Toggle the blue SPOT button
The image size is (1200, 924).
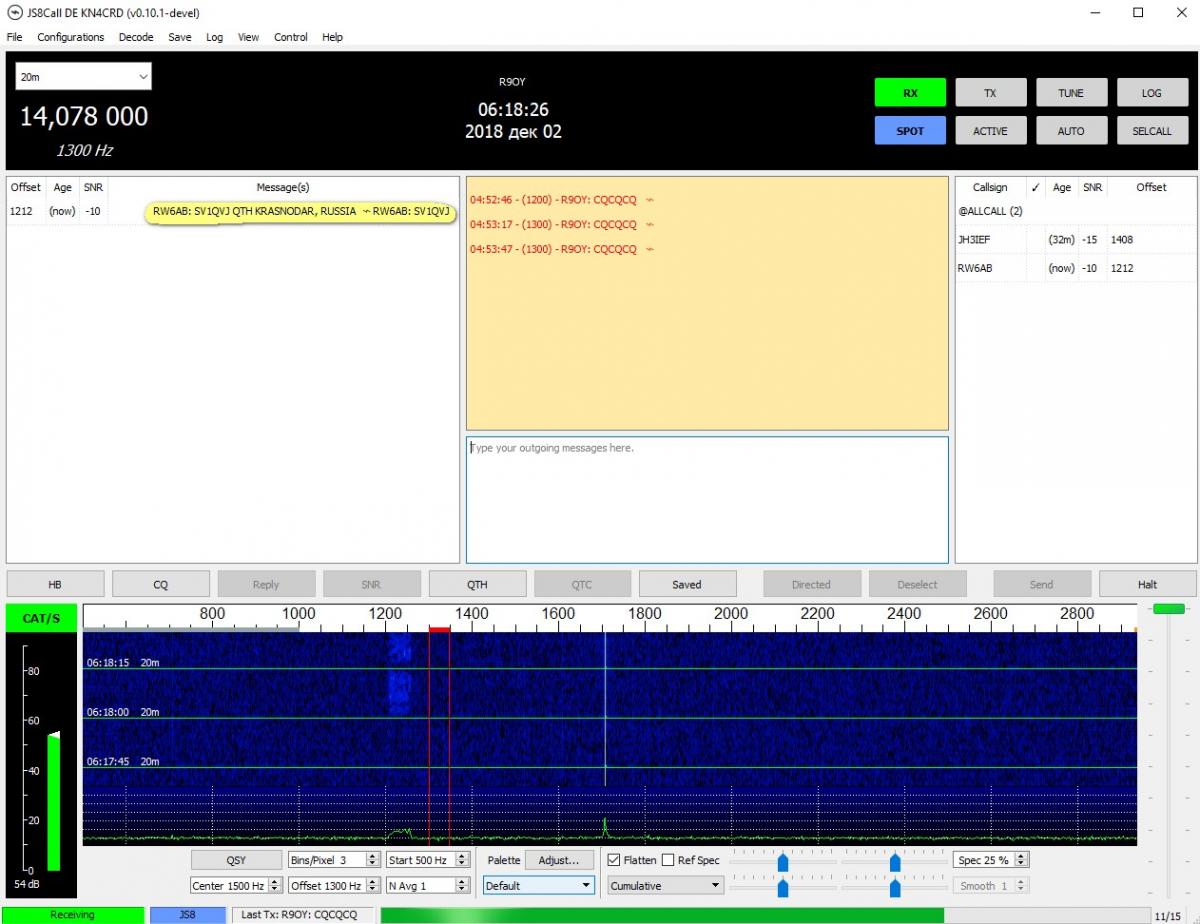pos(909,131)
